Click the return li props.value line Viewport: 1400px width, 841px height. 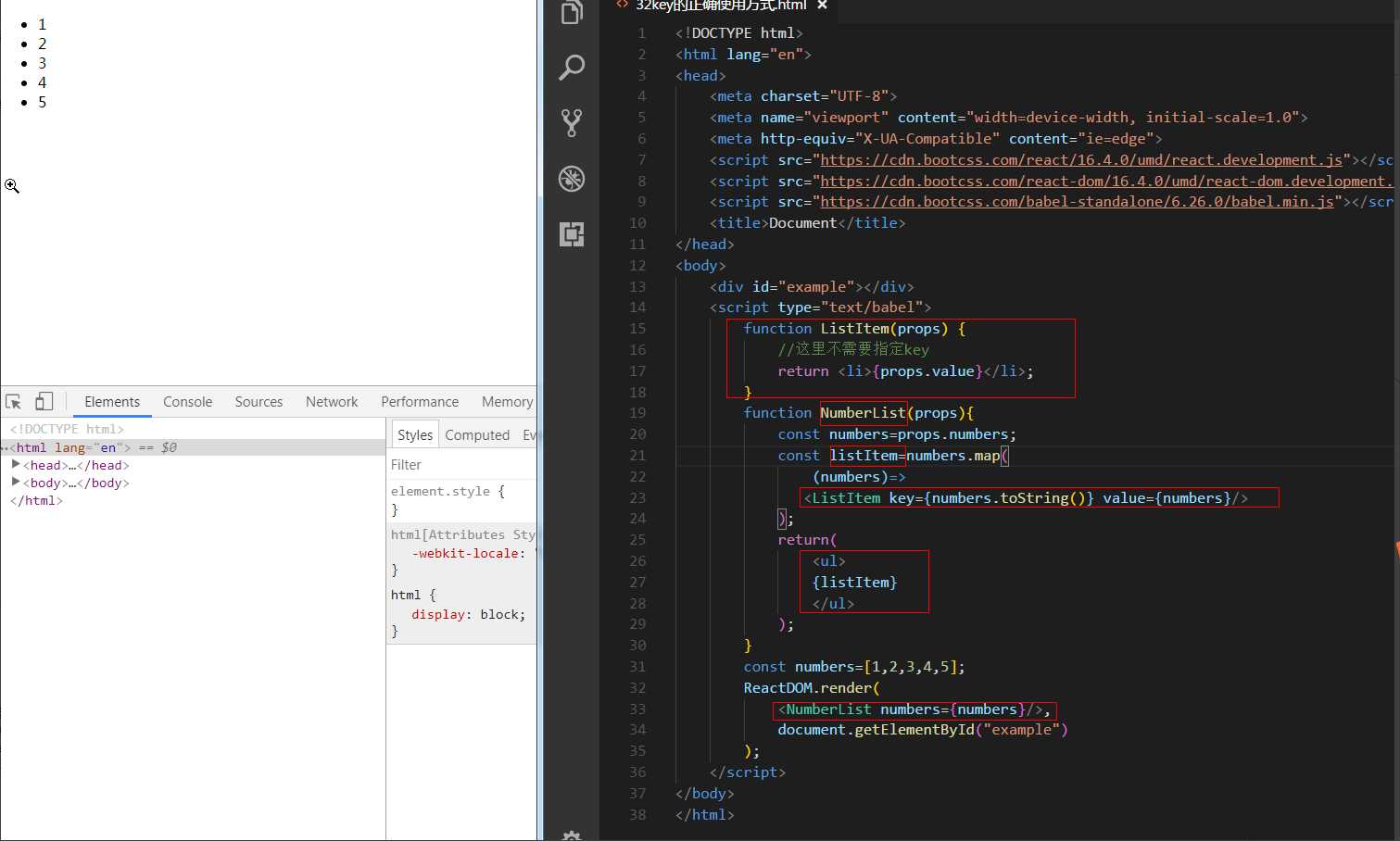(x=905, y=370)
